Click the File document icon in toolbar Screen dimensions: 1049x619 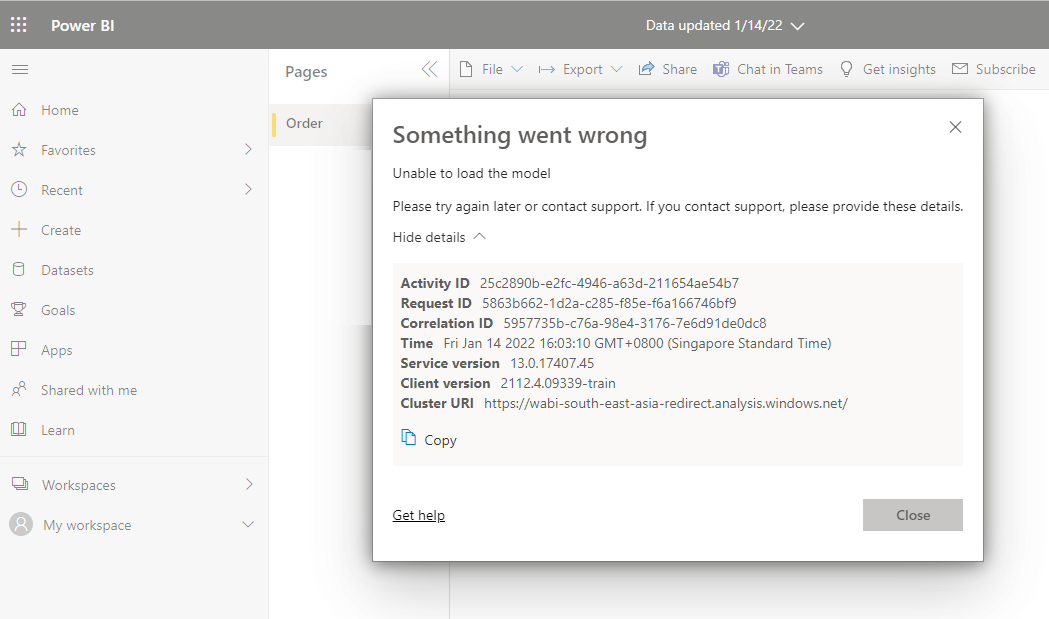pos(466,69)
